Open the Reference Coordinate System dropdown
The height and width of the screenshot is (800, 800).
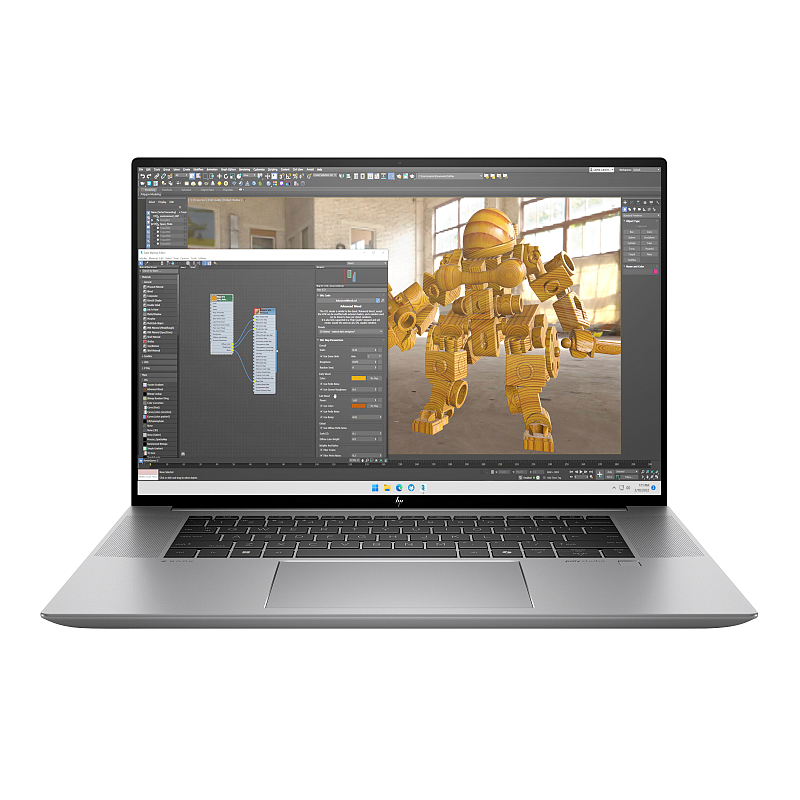[x=249, y=175]
